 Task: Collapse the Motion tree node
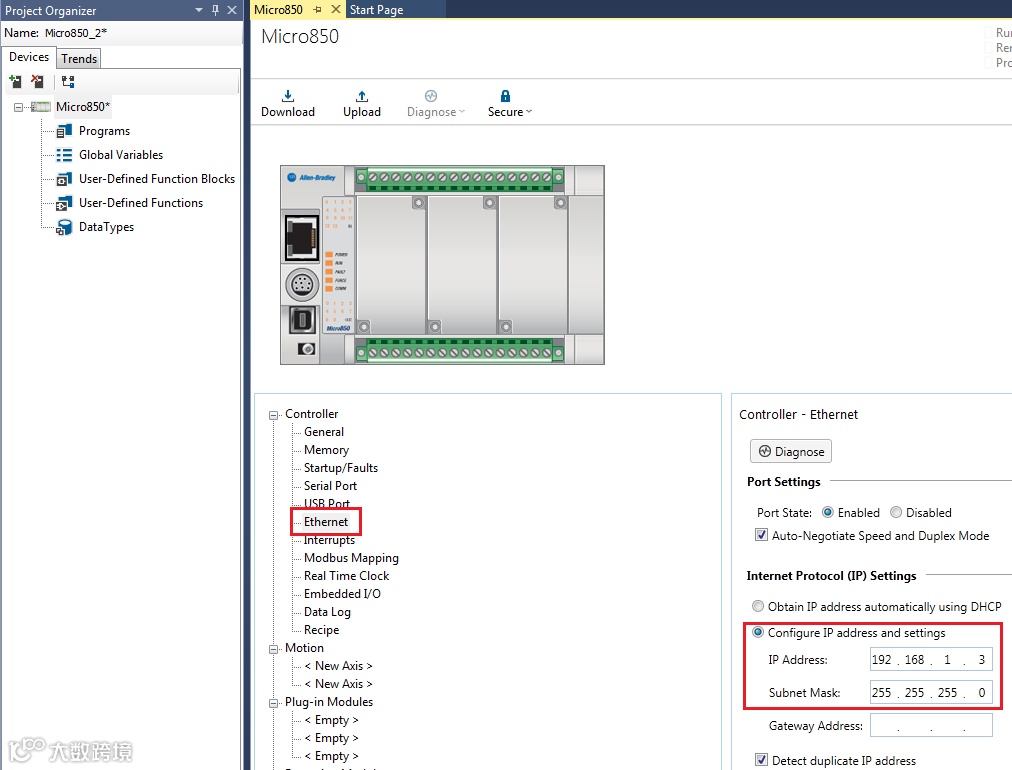[x=274, y=649]
